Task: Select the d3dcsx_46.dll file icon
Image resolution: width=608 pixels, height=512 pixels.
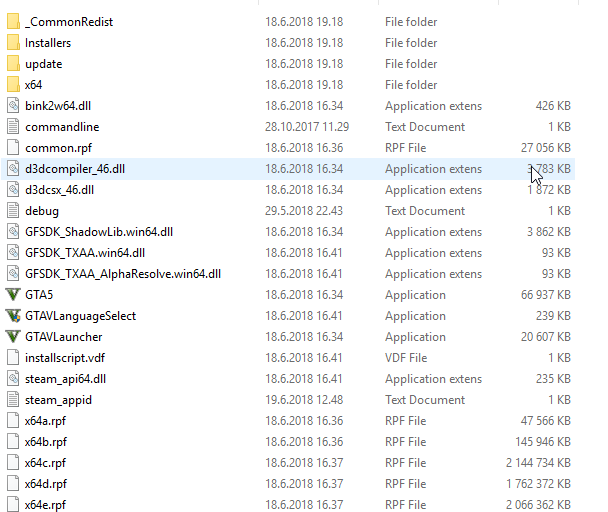Action: click(13, 189)
